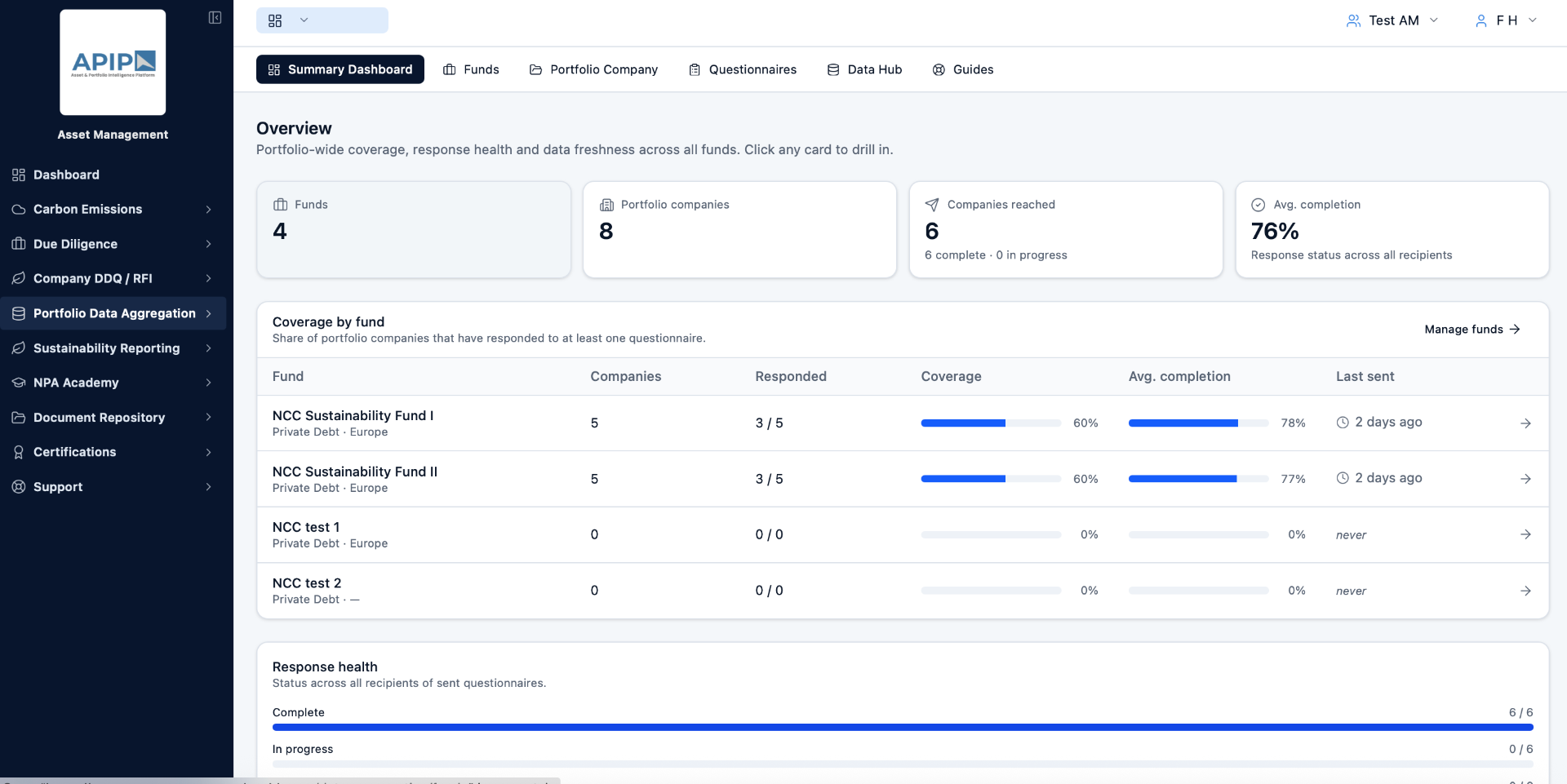Expand the Support chevron
The image size is (1567, 784).
coord(209,487)
